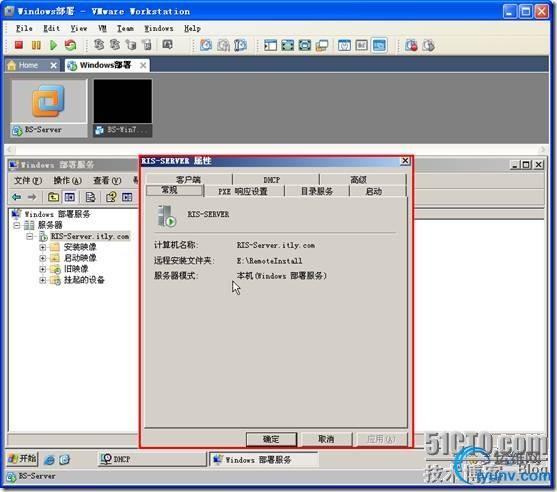Screen dimensions: 557x492
Task: Expand the 旧映像 tree node
Action: (43, 269)
